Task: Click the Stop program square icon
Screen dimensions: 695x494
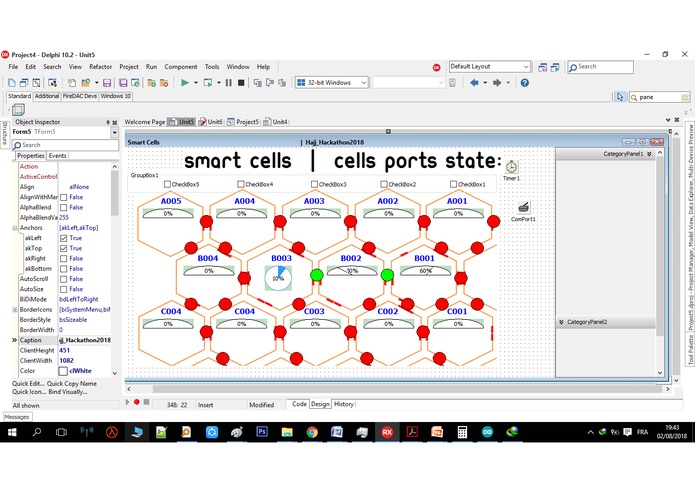Action: (x=241, y=83)
